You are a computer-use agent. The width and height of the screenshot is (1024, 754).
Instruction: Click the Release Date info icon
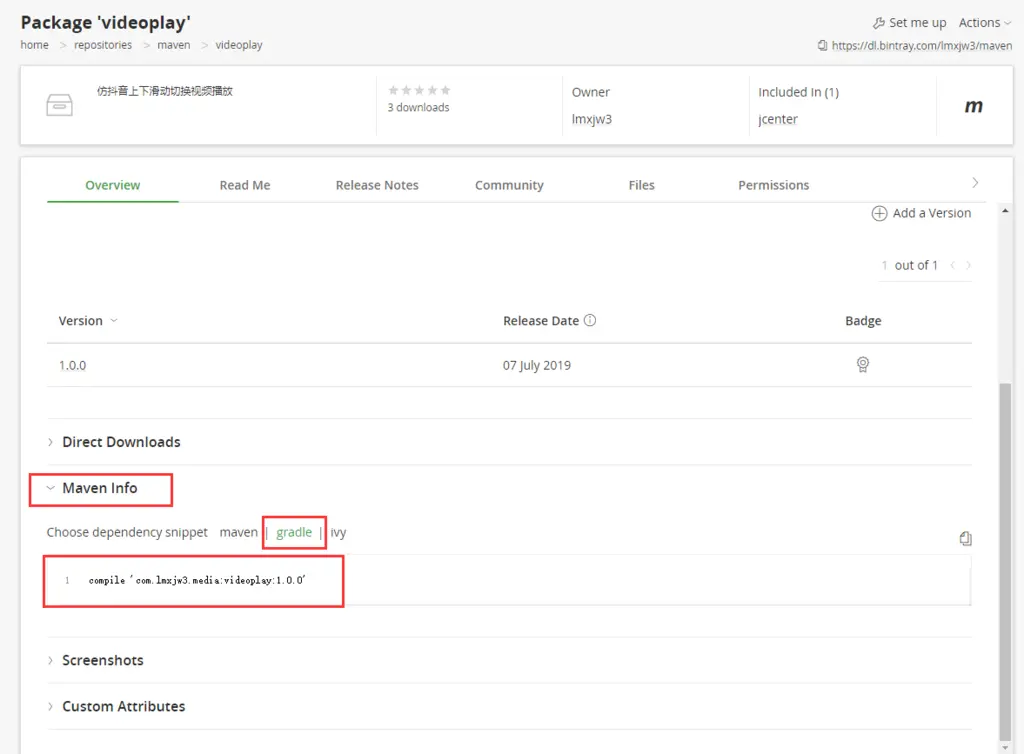coord(590,321)
